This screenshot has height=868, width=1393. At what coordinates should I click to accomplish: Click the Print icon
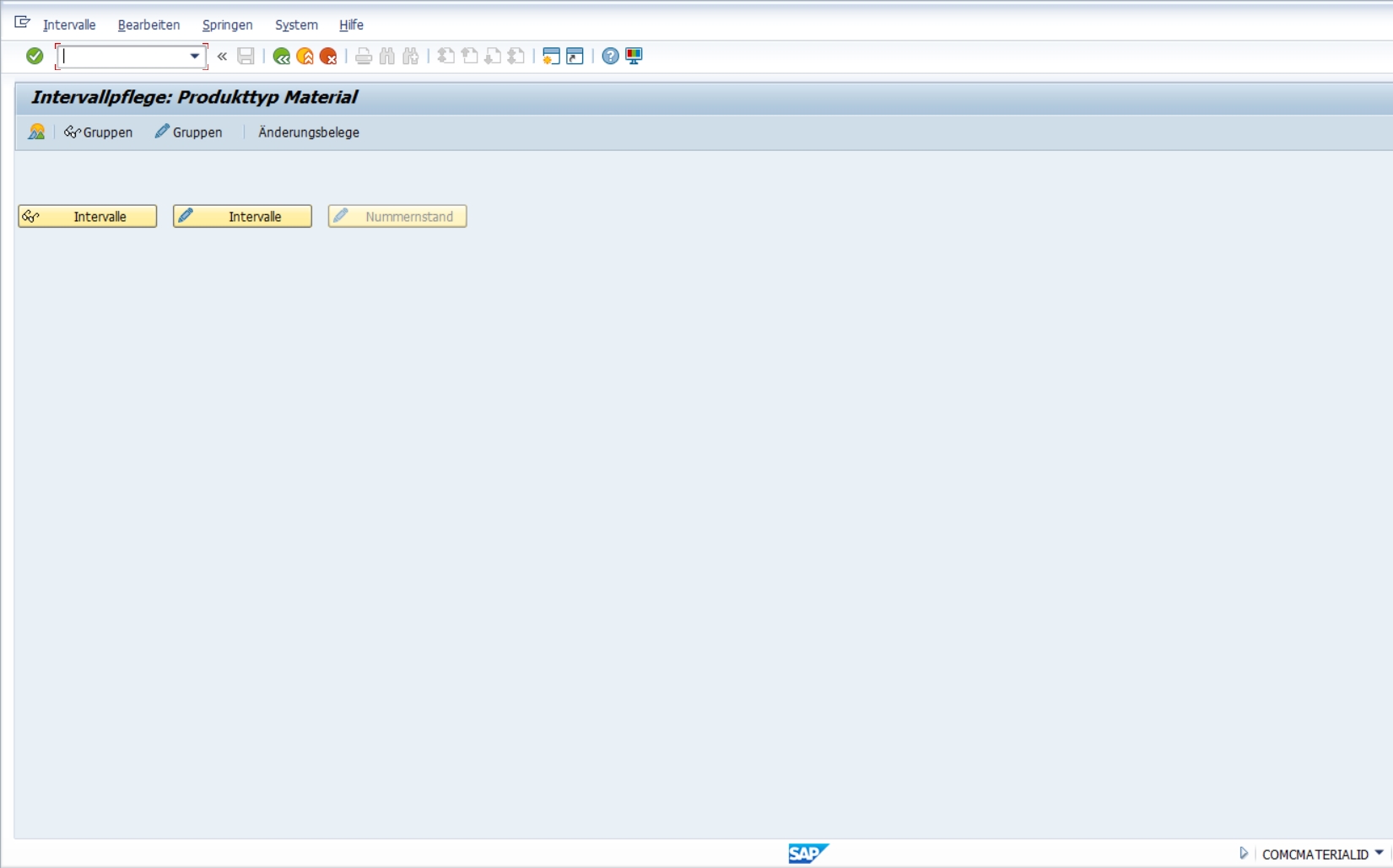(364, 57)
